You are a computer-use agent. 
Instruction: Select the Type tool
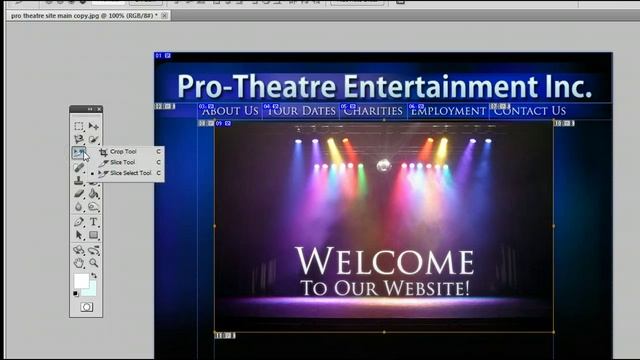(93, 222)
